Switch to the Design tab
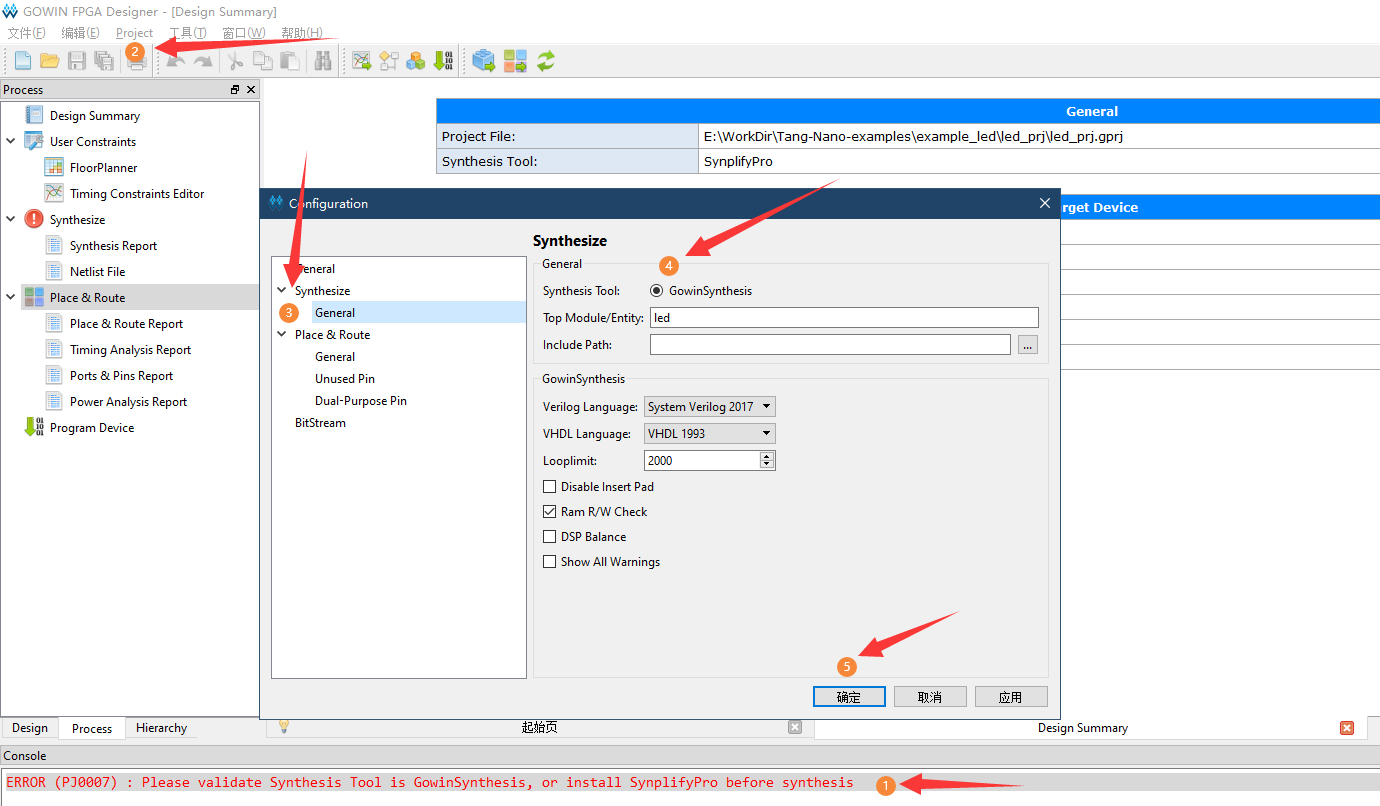 click(30, 728)
